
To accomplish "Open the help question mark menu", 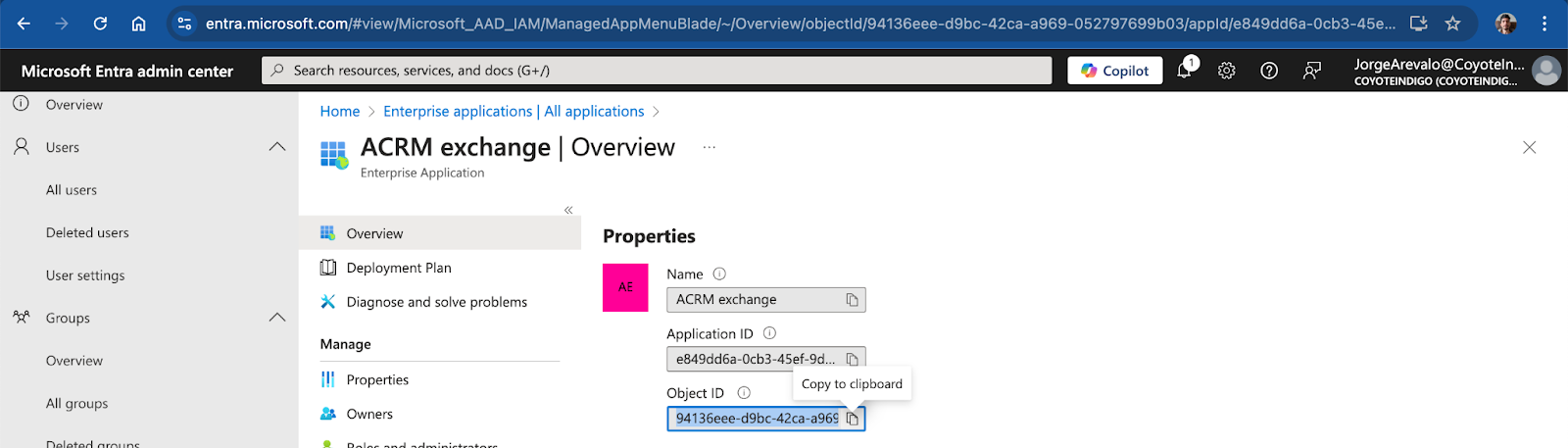I will [1269, 71].
